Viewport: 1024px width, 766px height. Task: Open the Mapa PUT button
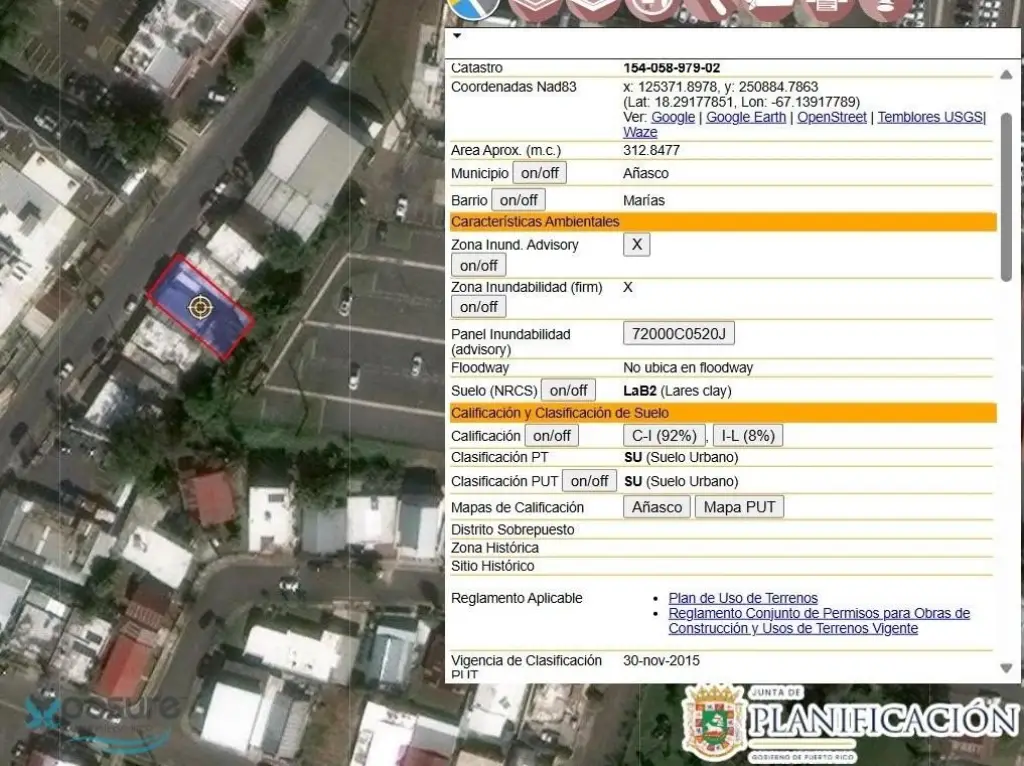click(x=739, y=507)
